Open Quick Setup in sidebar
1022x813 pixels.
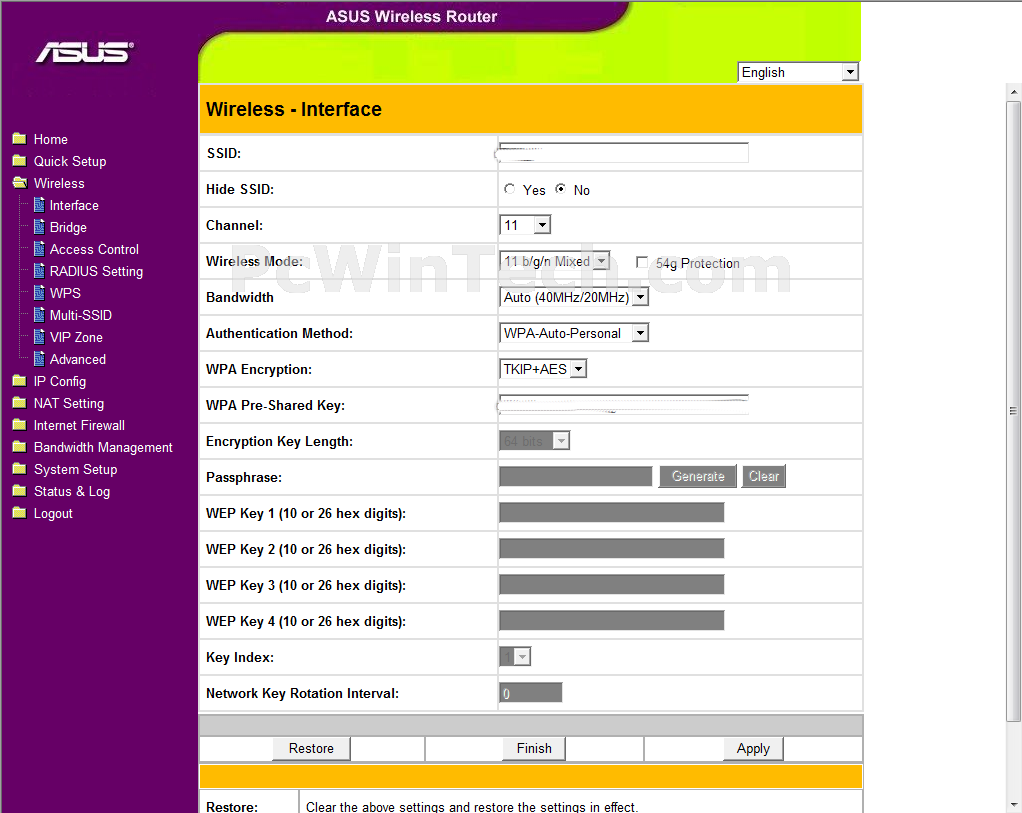coord(70,161)
